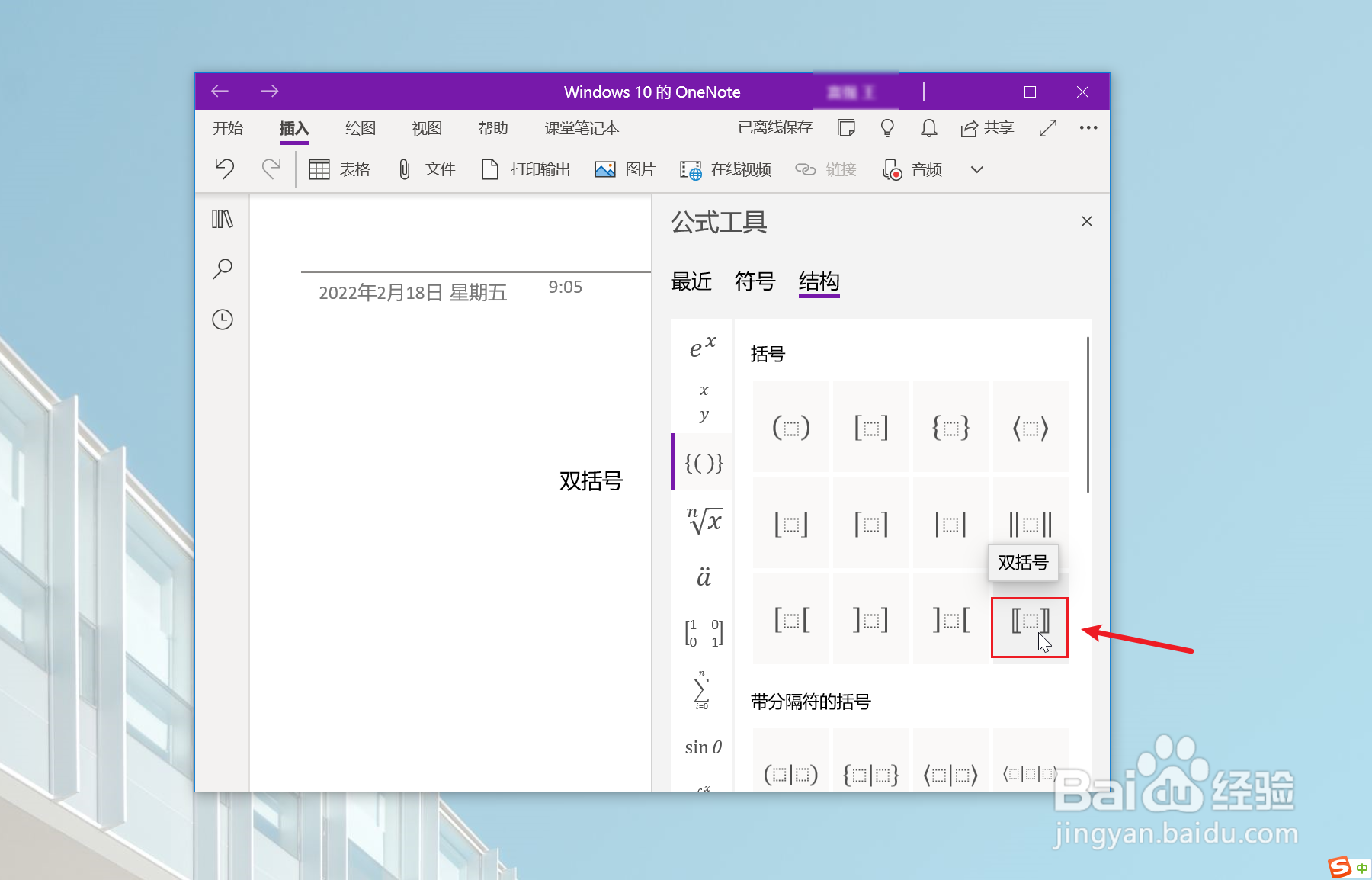Screen dimensions: 1372x880
Task: Insert floor brackets structure
Action: (x=791, y=523)
